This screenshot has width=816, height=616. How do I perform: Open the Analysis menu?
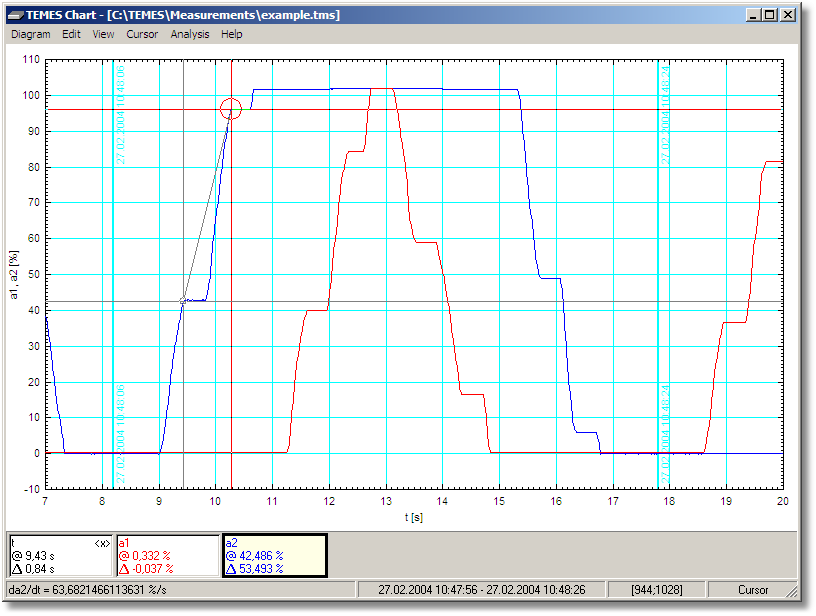(x=190, y=34)
